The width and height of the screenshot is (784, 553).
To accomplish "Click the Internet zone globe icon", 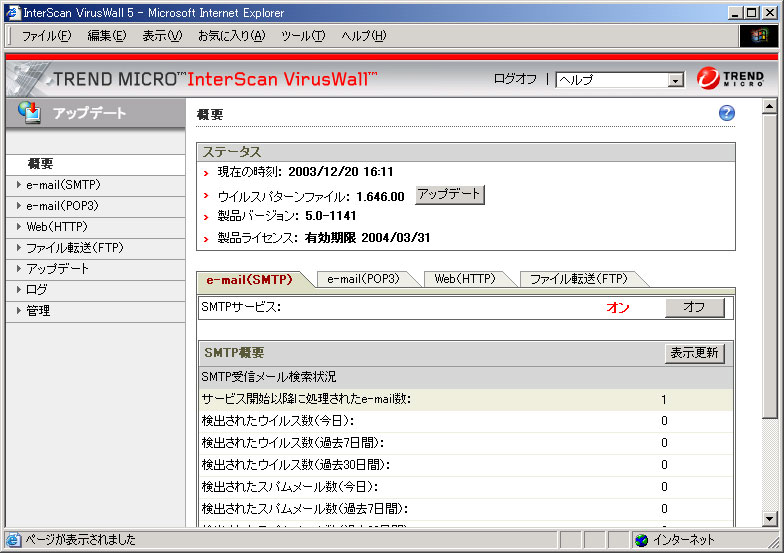I will click(x=642, y=540).
